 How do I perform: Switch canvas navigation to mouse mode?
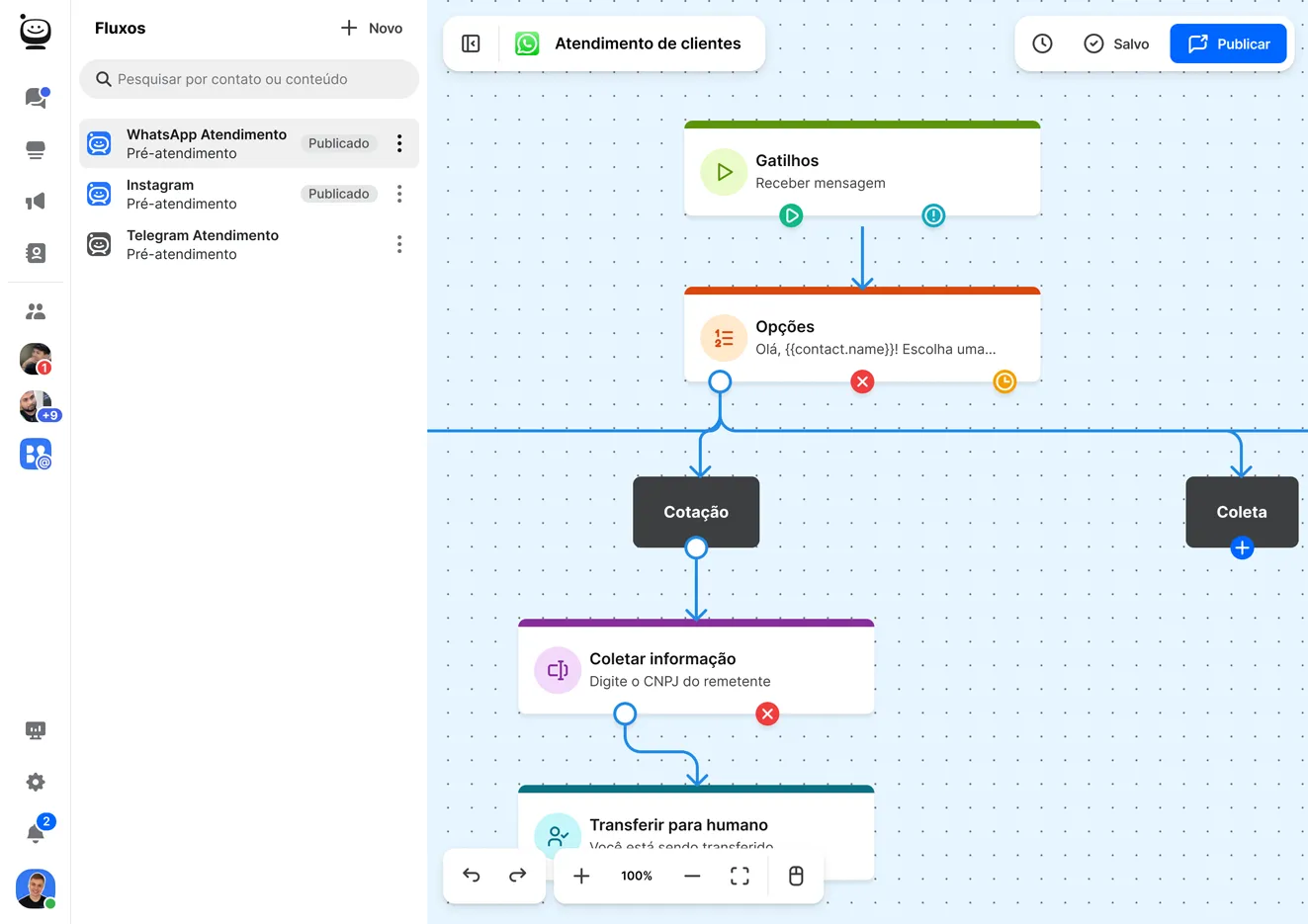796,875
